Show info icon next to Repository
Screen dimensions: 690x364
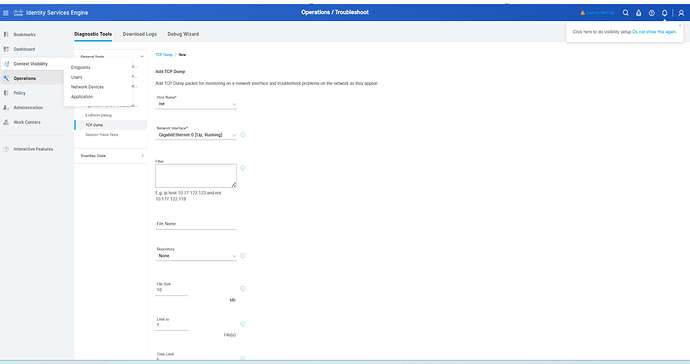[242, 256]
